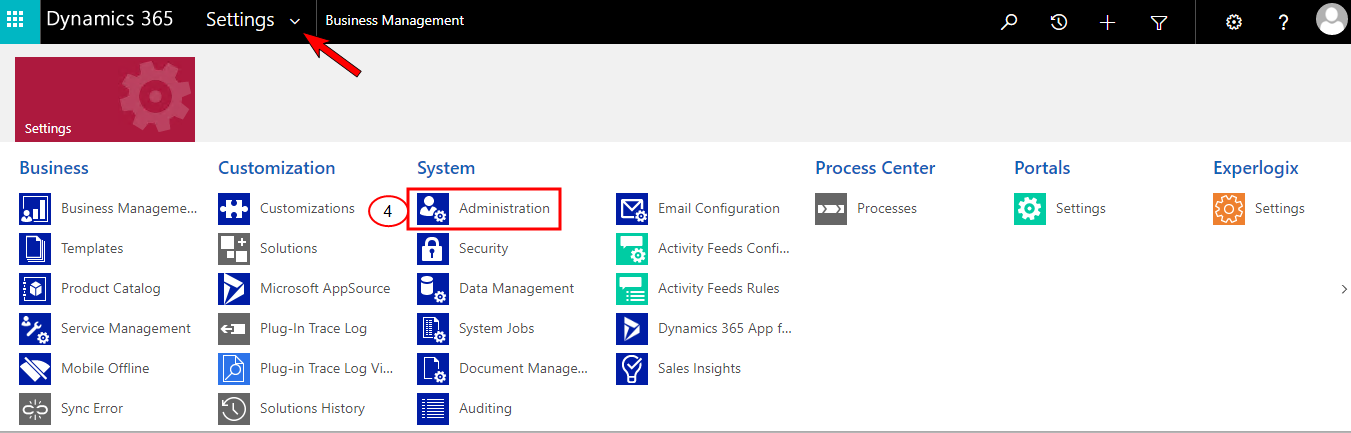The height and width of the screenshot is (433, 1351).
Task: Click the plus quick create icon
Action: pyautogui.click(x=1107, y=22)
